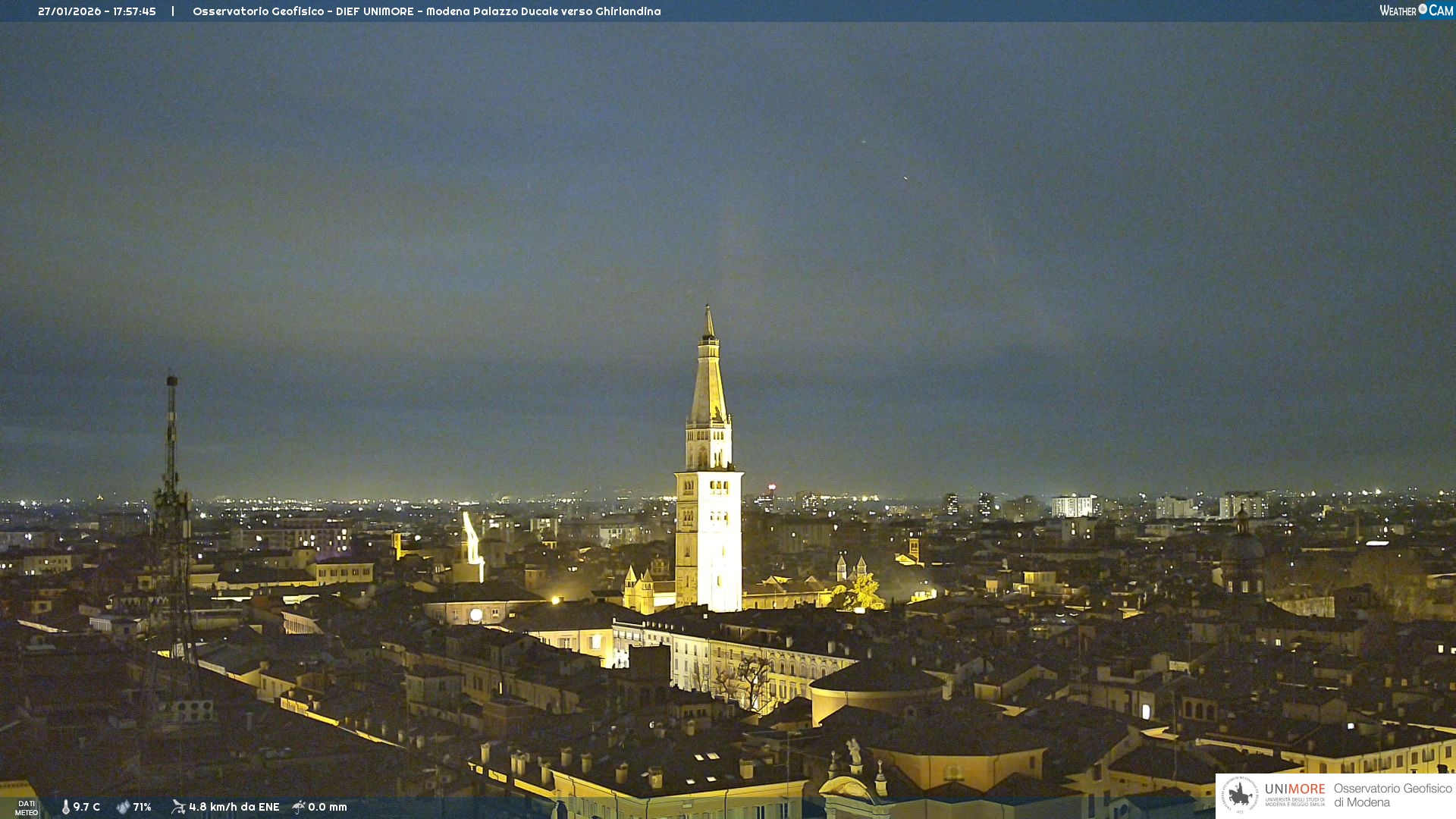
Task: Click the 4.8 km/h da ENE text
Action: point(234,807)
